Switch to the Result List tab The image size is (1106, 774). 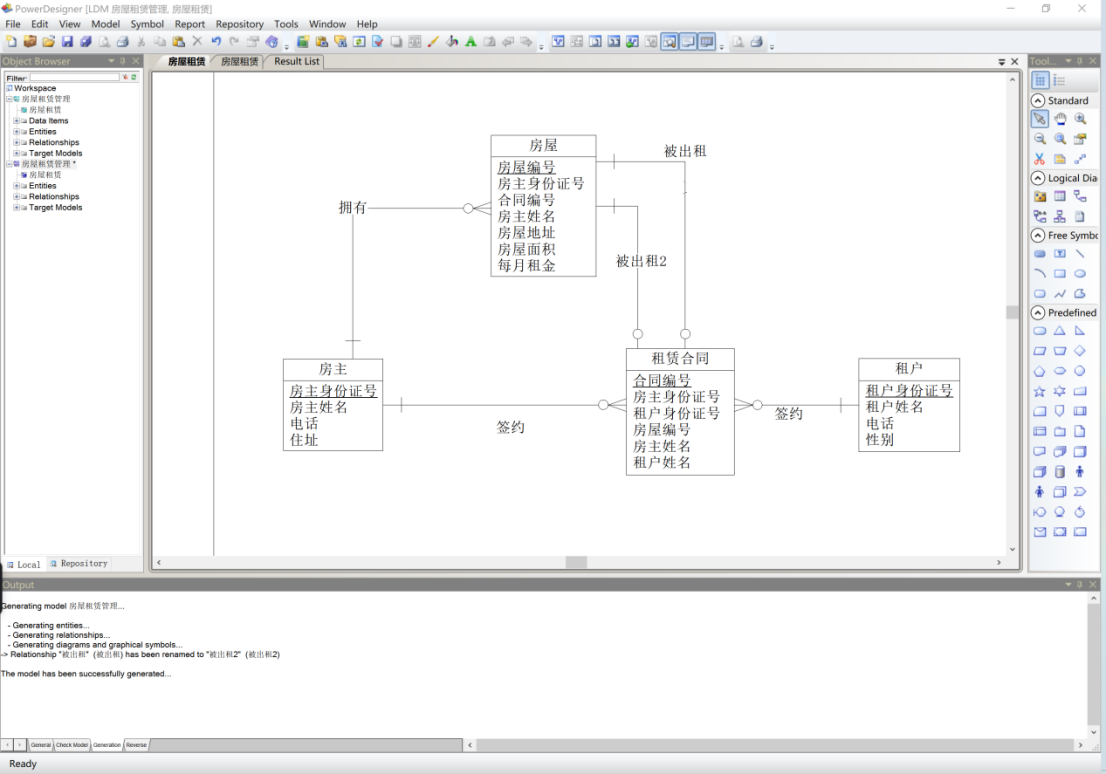pos(296,61)
